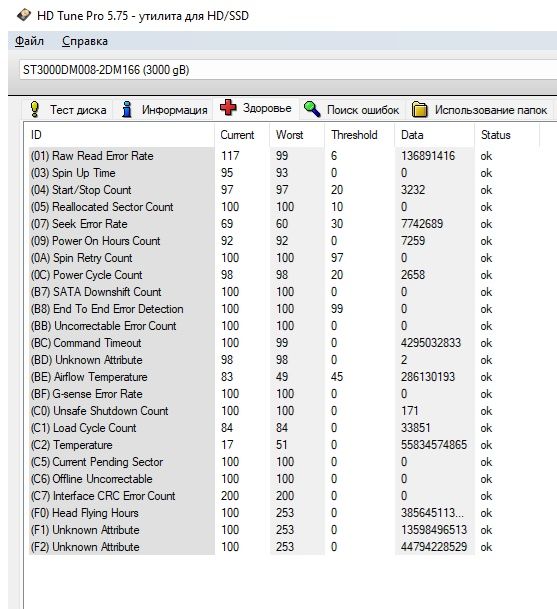The image size is (557, 609).
Task: Click the lightbulb icon on Тест диска tab
Action: pyautogui.click(x=35, y=110)
